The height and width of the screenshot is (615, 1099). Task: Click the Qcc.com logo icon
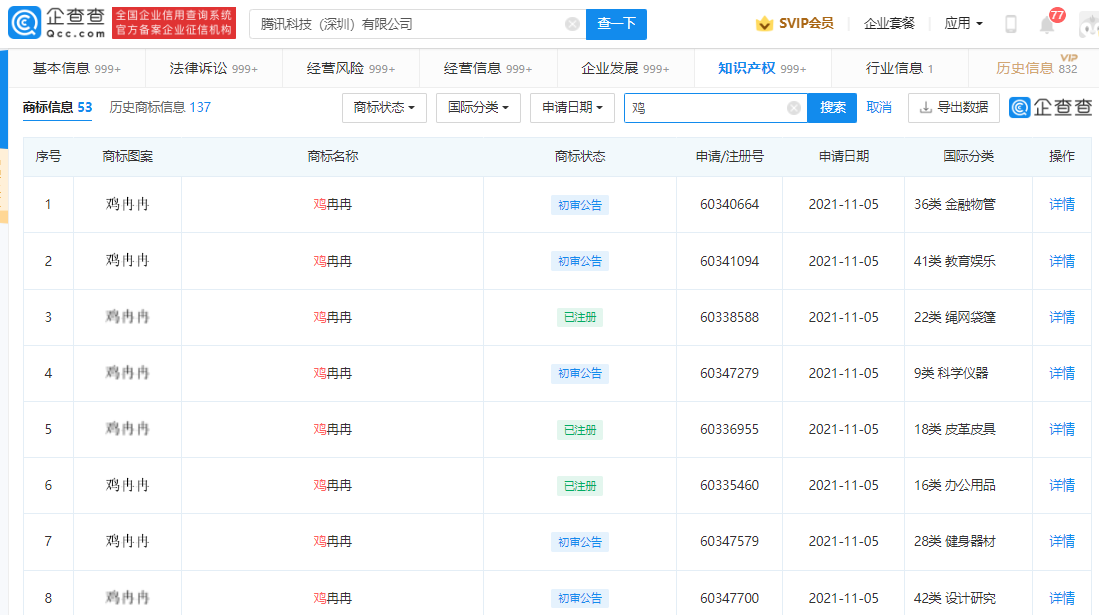tap(25, 23)
